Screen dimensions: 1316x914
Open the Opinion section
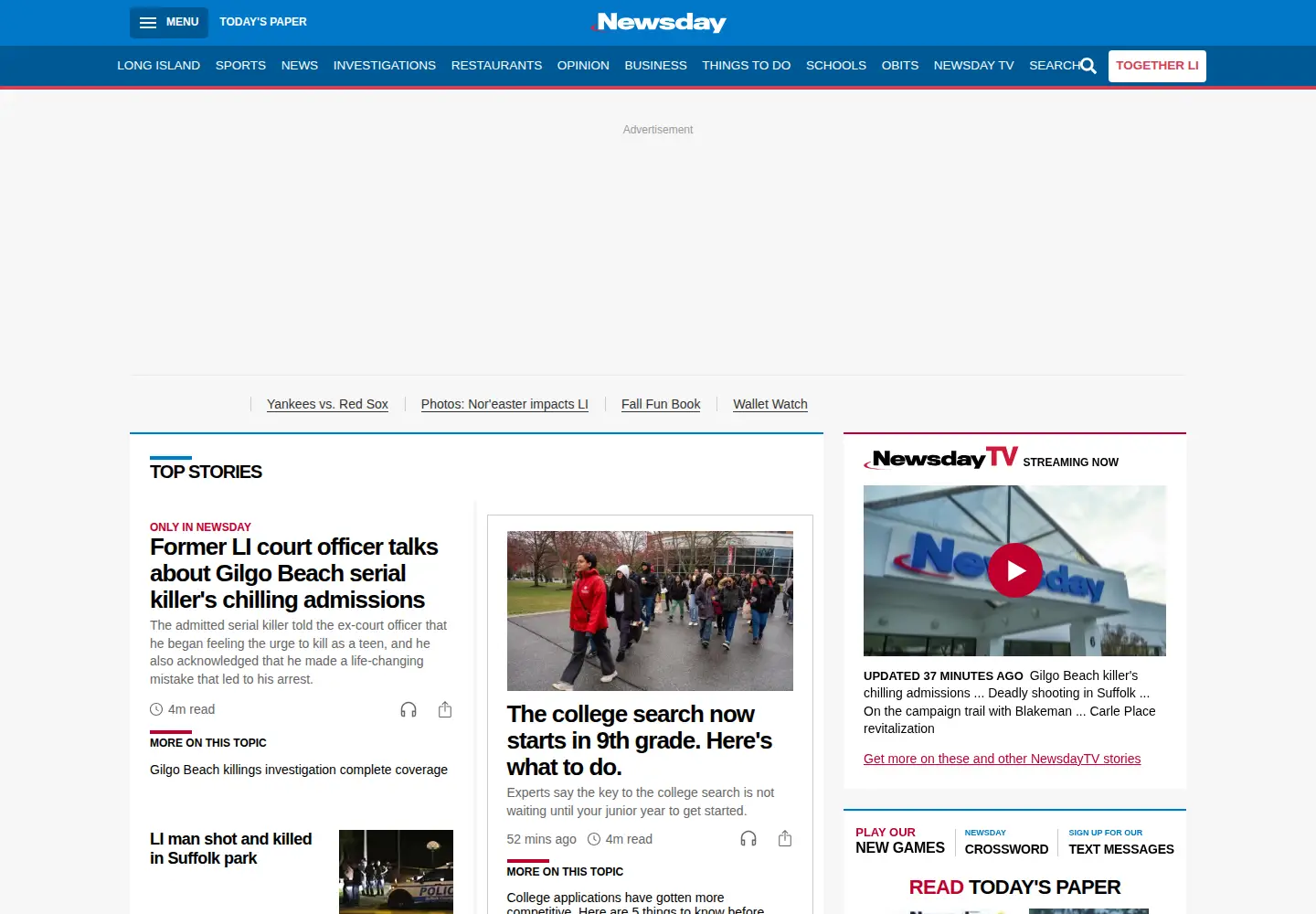point(583,66)
